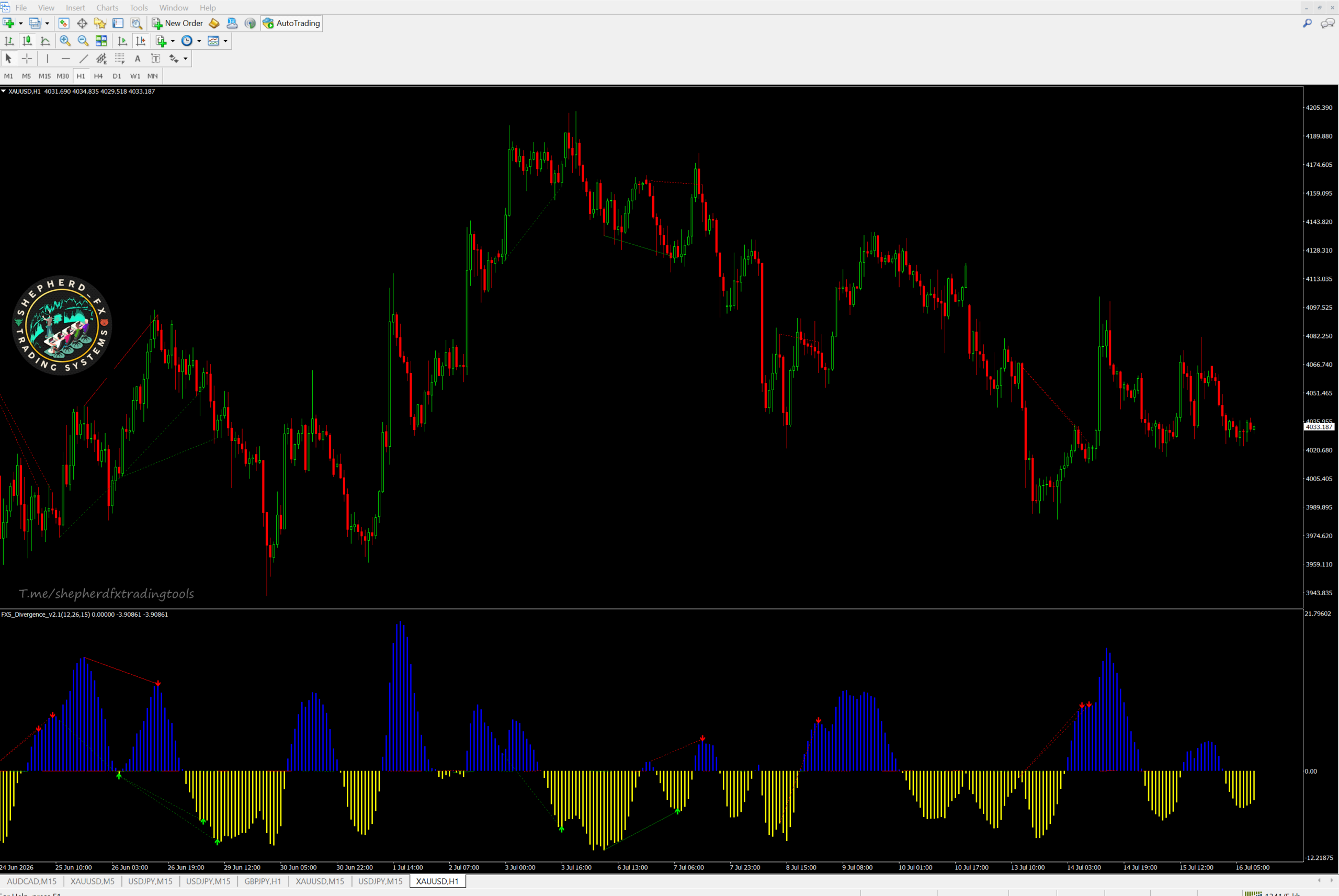This screenshot has width=1339, height=896.
Task: Open the Terminal panel icon
Action: coord(118,23)
